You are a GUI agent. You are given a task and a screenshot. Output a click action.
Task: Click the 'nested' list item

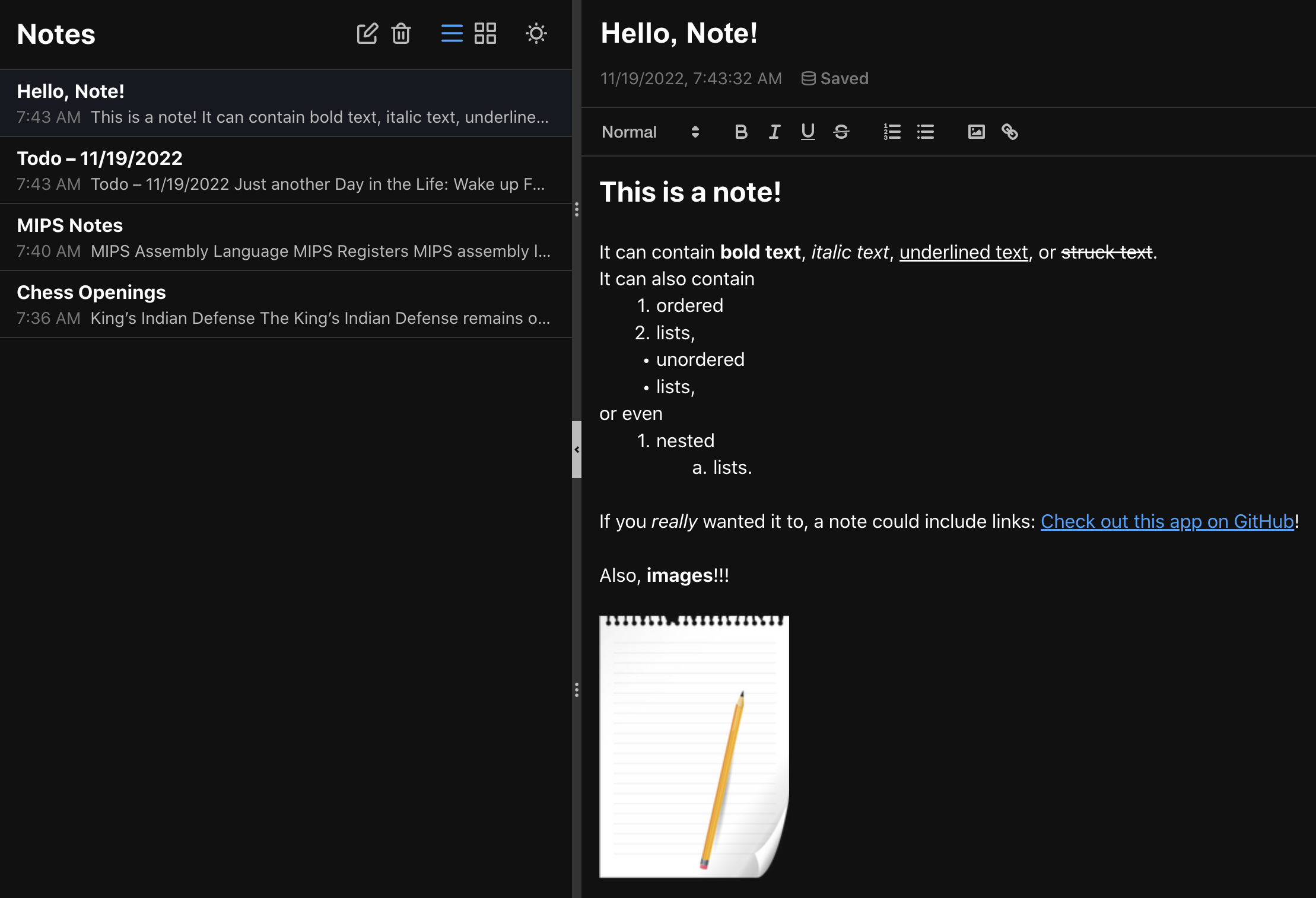click(x=685, y=441)
